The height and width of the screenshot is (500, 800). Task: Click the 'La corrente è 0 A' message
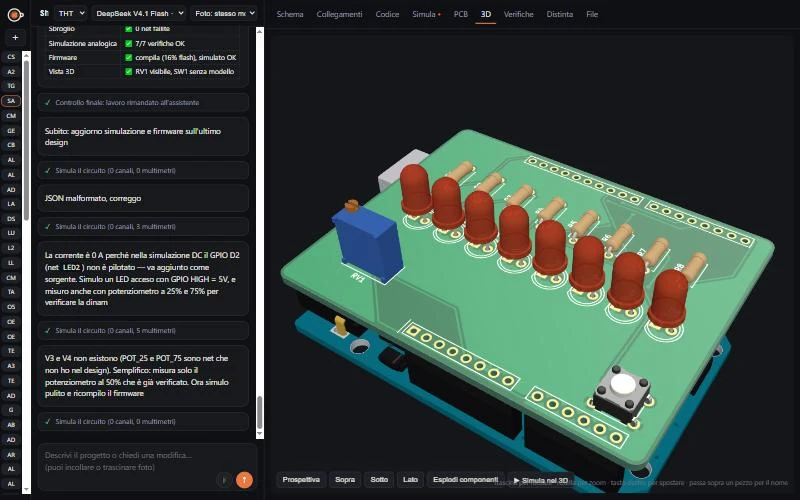(142, 279)
